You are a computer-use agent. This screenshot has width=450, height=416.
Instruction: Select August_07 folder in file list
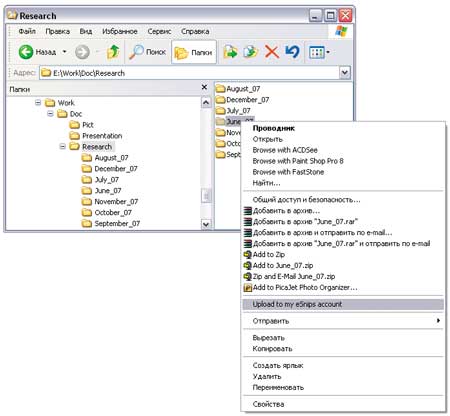[238, 89]
